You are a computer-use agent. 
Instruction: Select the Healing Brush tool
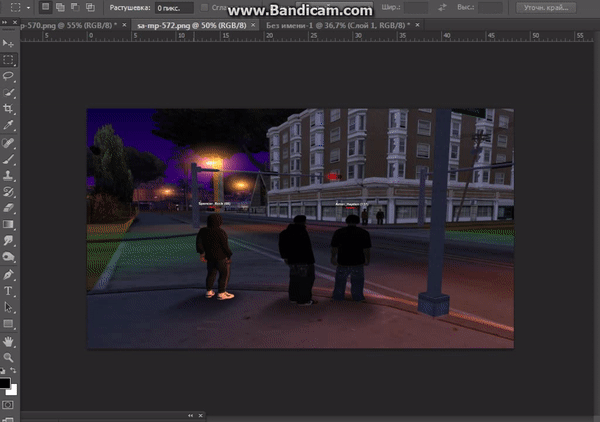[x=8, y=143]
